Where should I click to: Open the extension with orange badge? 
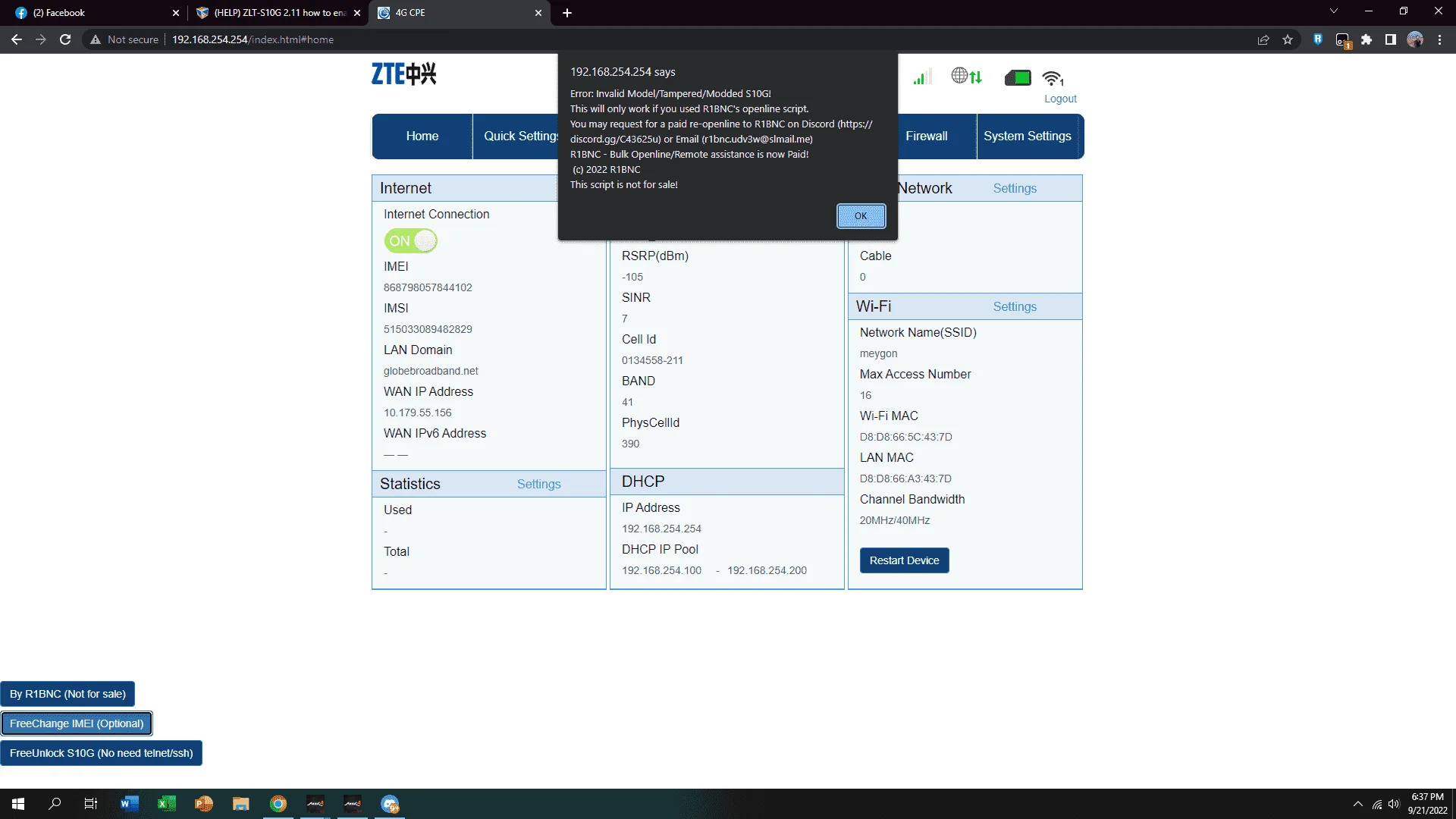[x=1343, y=40]
